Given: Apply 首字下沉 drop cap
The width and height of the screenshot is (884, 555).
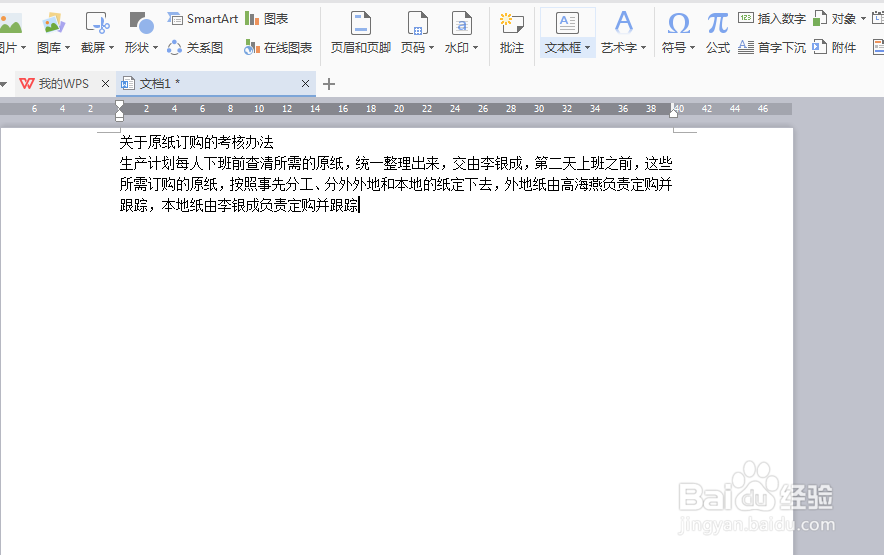Looking at the screenshot, I should (x=772, y=47).
